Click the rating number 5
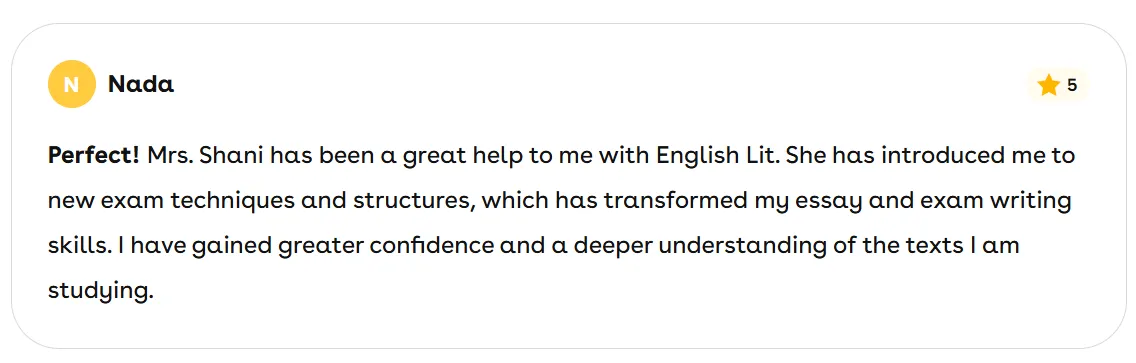 pos(1072,85)
